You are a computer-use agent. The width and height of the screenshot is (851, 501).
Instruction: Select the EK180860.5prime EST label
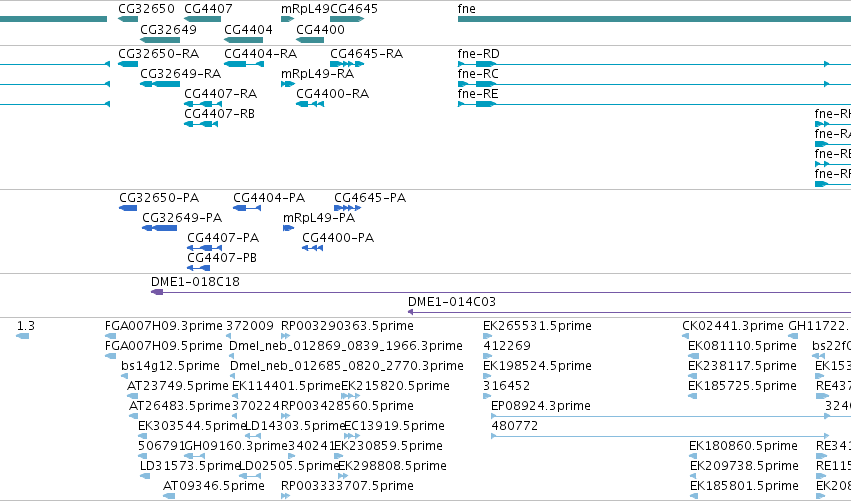pos(744,447)
